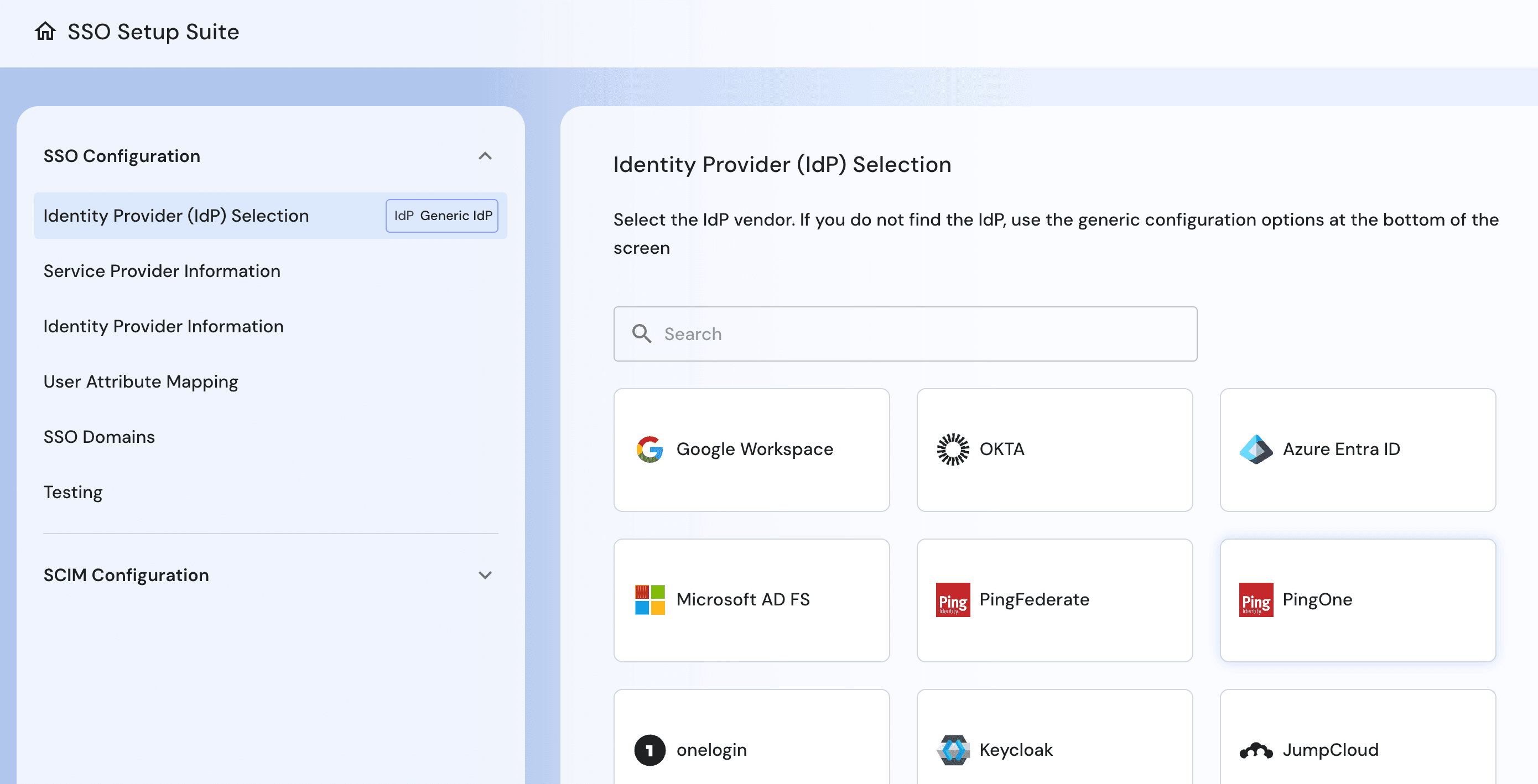Select the PingFederate card
This screenshot has height=784, width=1538.
point(1054,600)
